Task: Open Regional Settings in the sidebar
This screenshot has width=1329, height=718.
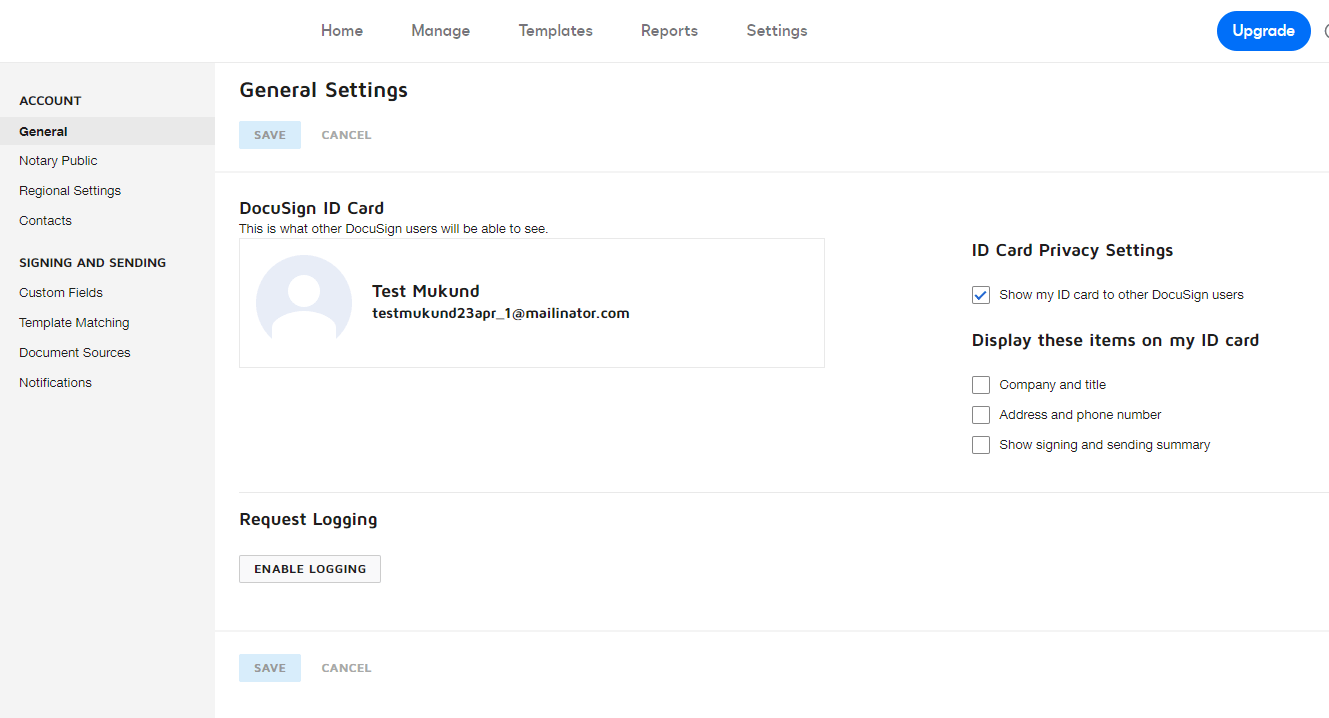Action: 70,191
